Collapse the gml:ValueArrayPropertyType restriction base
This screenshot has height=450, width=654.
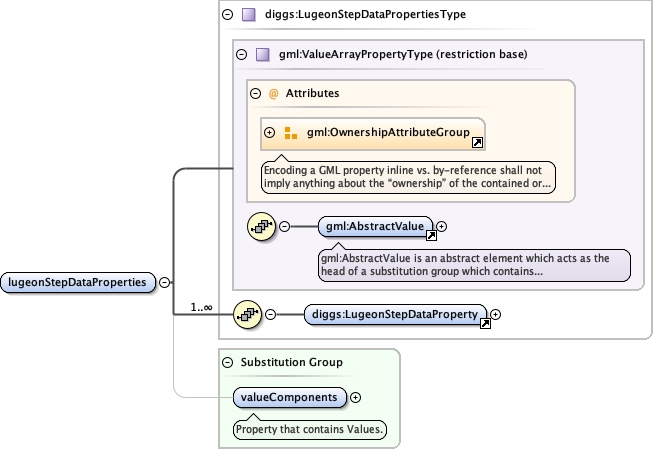(x=241, y=54)
